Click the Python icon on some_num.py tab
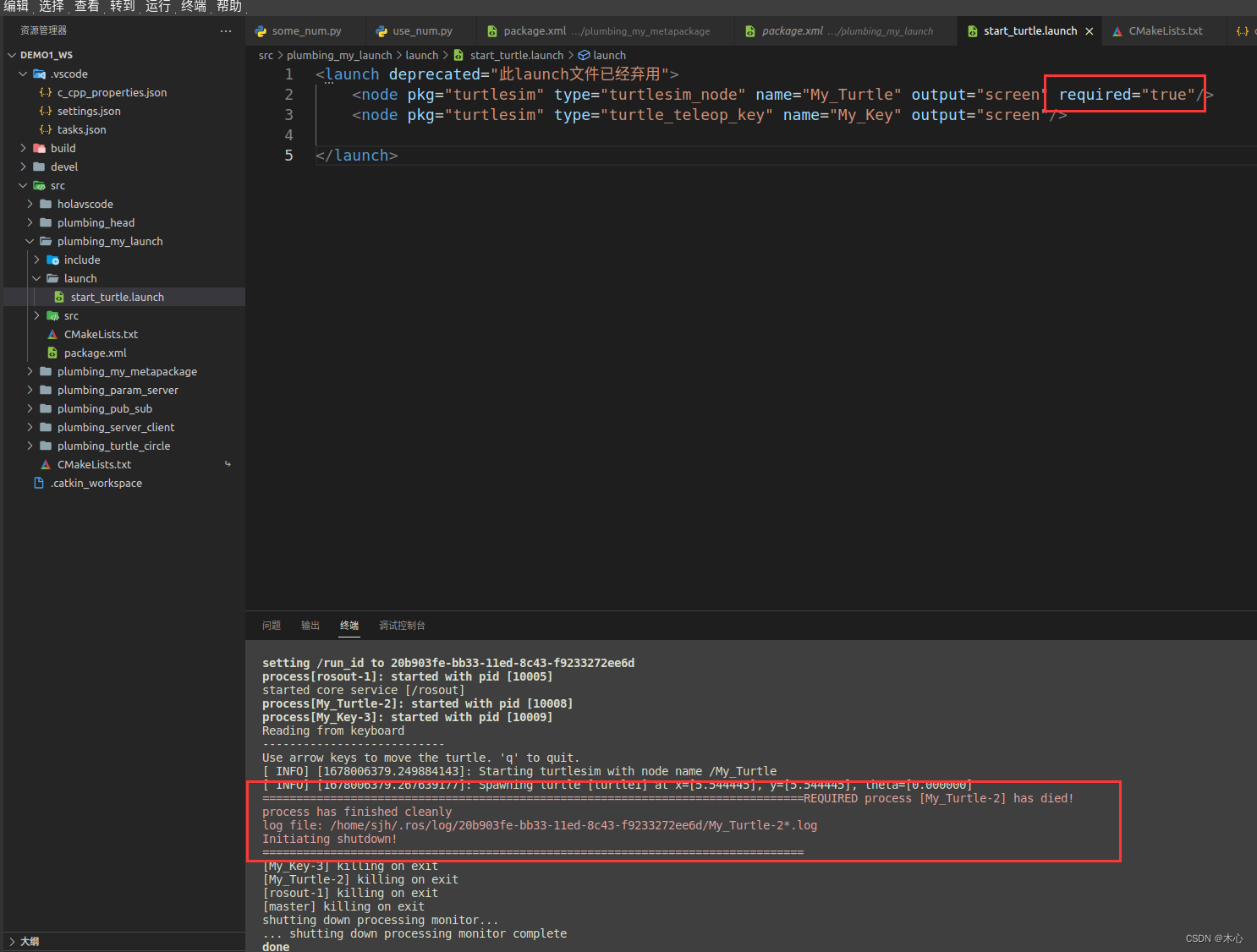 coord(261,31)
